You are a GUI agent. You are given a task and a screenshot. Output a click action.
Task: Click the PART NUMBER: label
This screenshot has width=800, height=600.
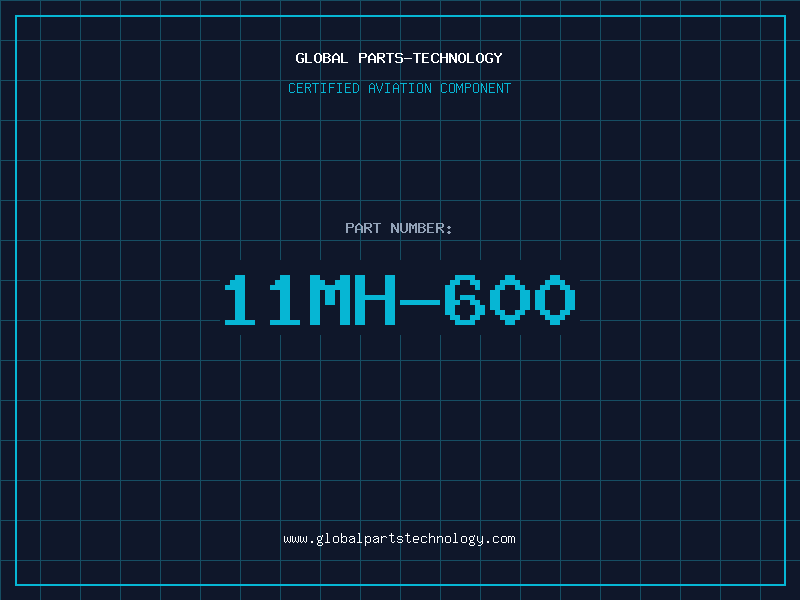[399, 228]
